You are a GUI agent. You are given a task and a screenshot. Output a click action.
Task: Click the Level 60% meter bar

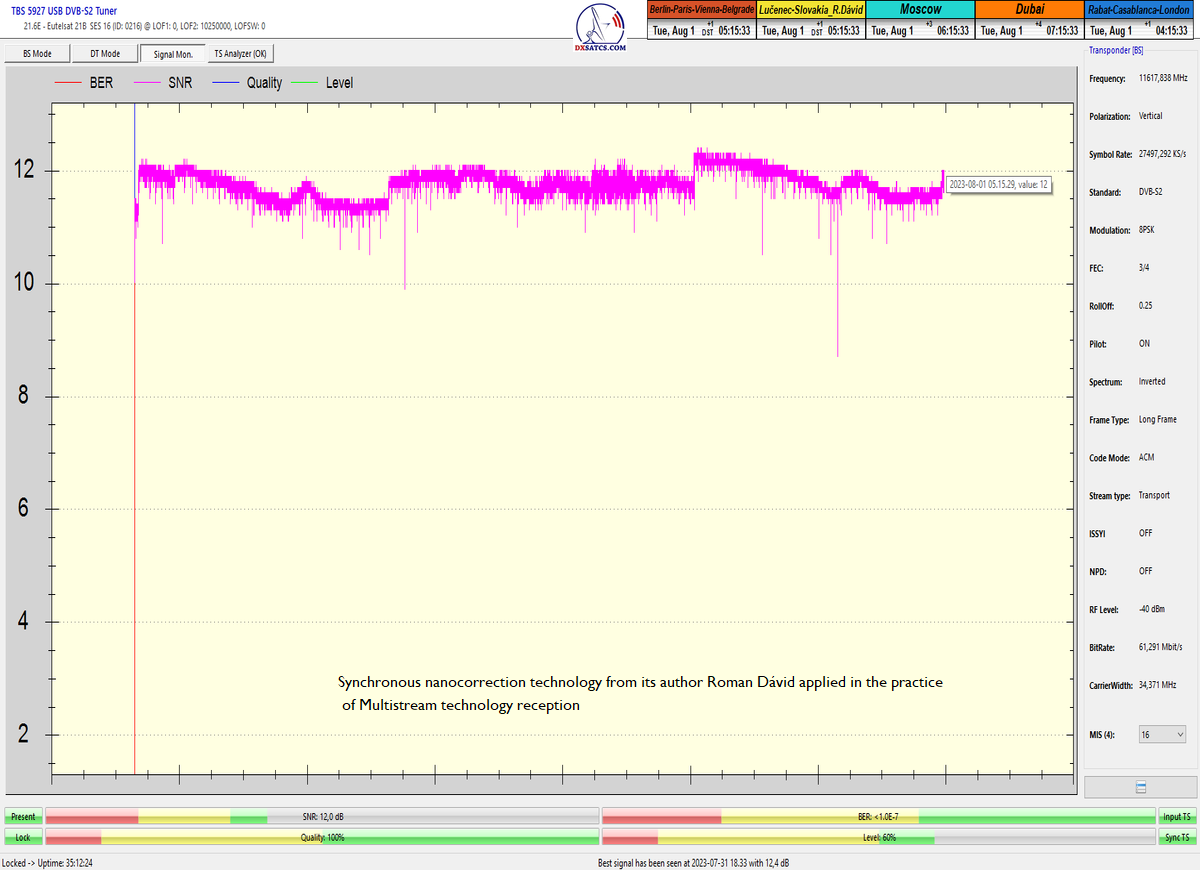878,837
